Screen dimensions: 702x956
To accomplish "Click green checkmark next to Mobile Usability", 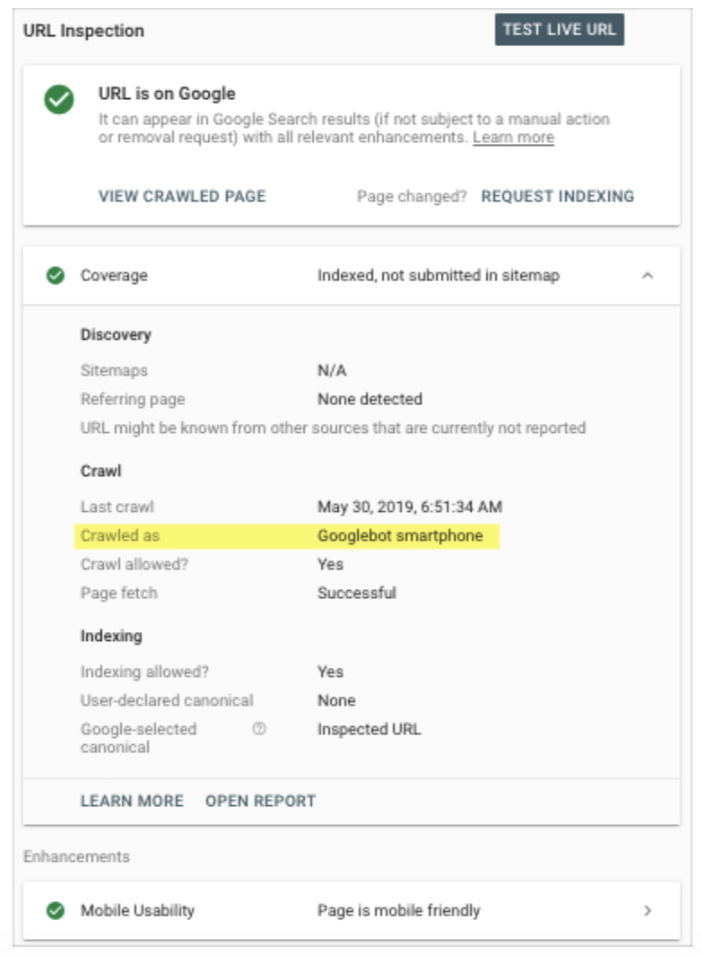I will [x=56, y=910].
